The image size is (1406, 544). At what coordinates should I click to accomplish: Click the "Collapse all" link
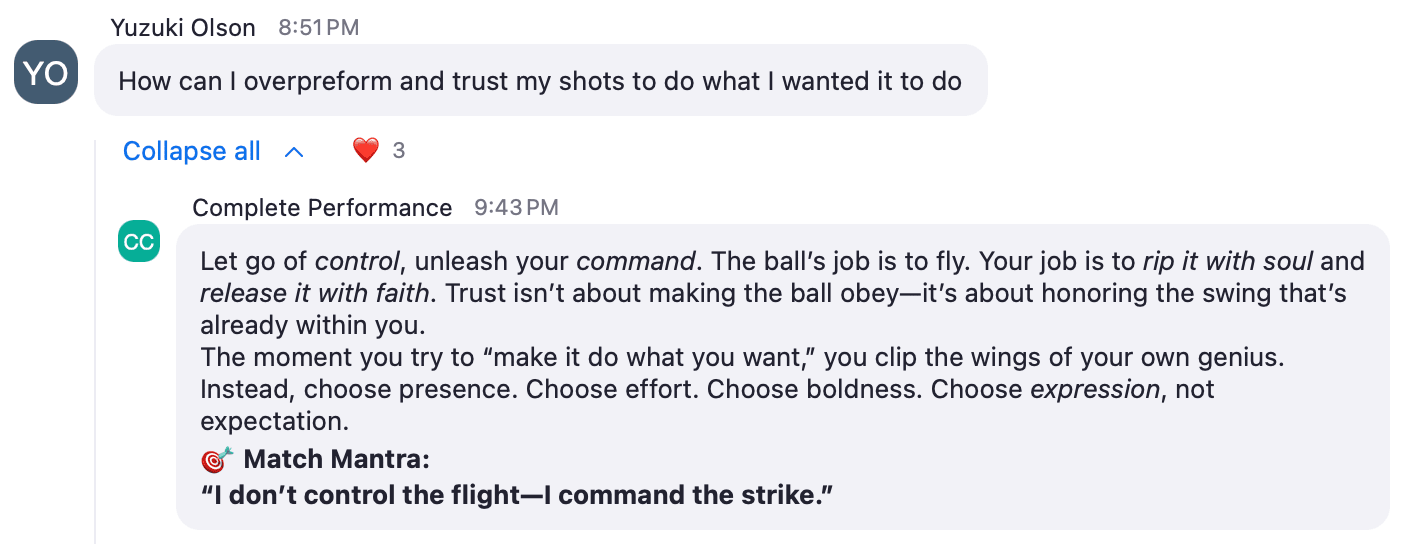[x=192, y=151]
